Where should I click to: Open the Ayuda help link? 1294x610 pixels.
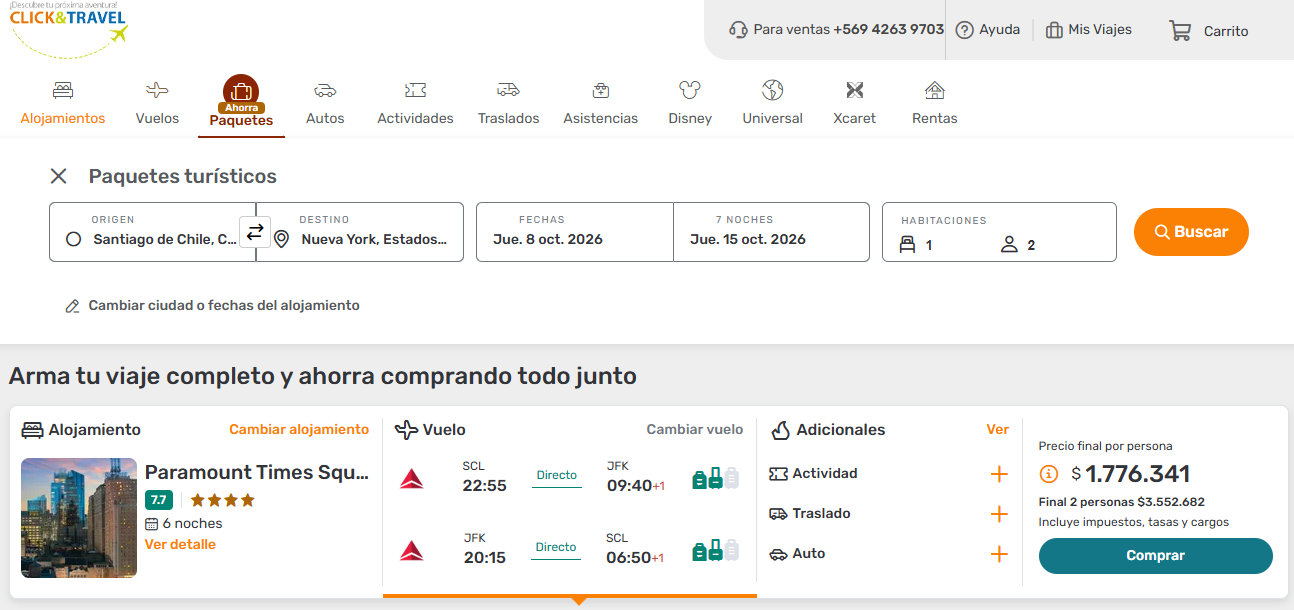pos(988,30)
